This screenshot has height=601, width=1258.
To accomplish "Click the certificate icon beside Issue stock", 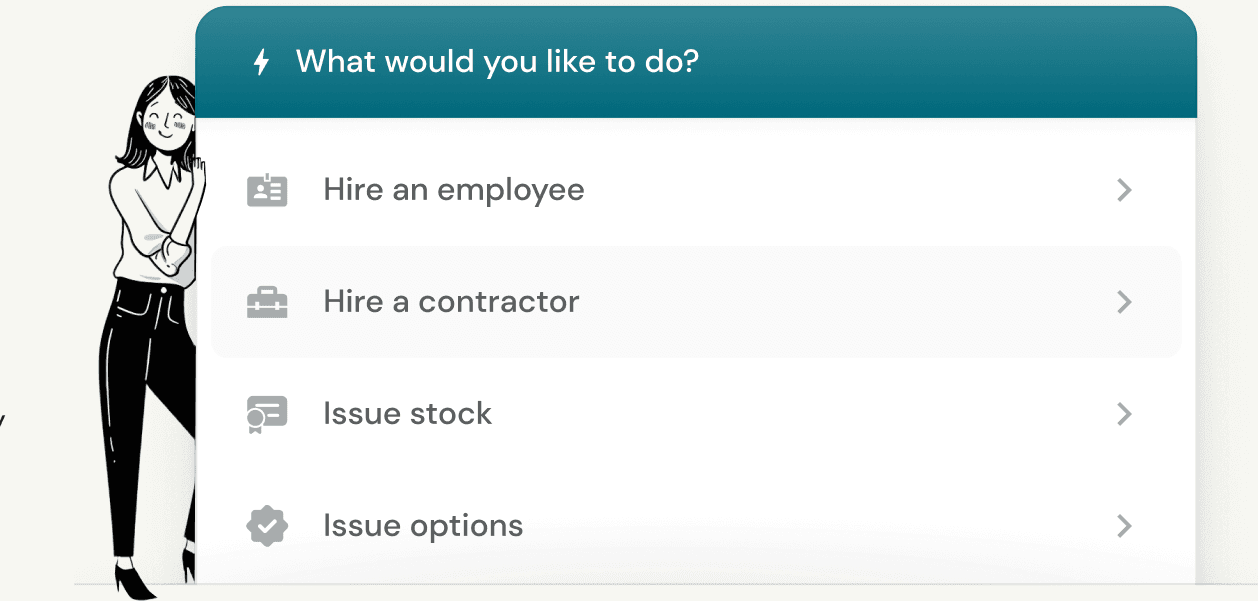I will coord(267,414).
